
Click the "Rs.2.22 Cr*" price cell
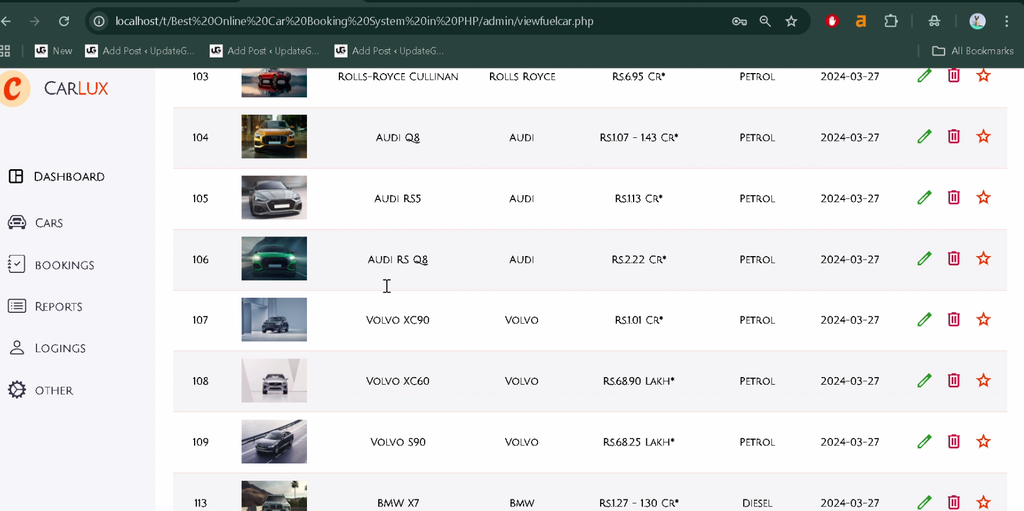point(639,259)
